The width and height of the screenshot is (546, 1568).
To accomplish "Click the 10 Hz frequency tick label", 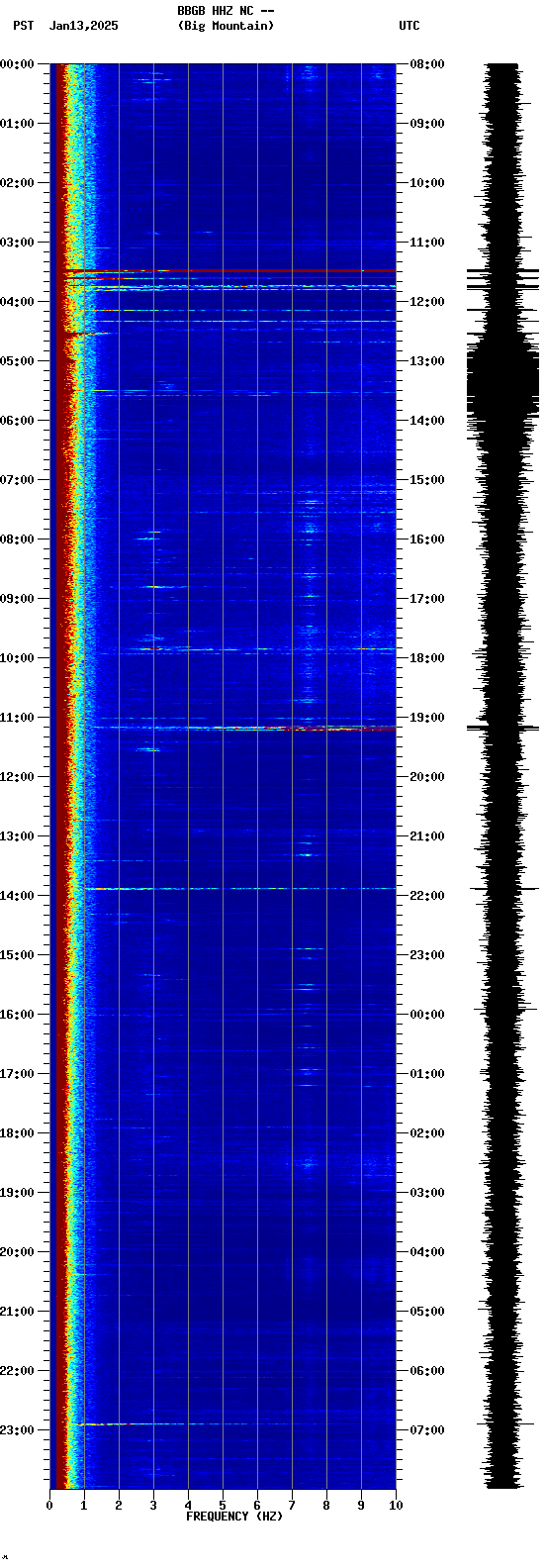I will click(x=396, y=1506).
